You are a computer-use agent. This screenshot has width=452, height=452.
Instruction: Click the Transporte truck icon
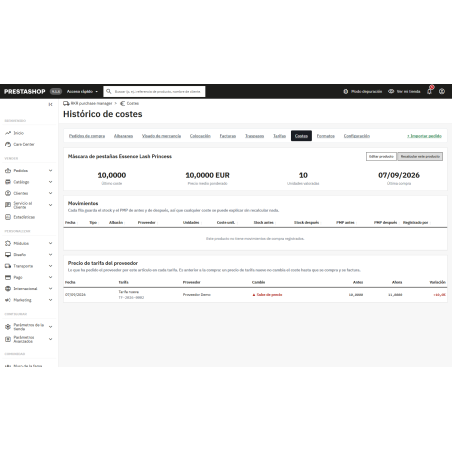(8, 266)
